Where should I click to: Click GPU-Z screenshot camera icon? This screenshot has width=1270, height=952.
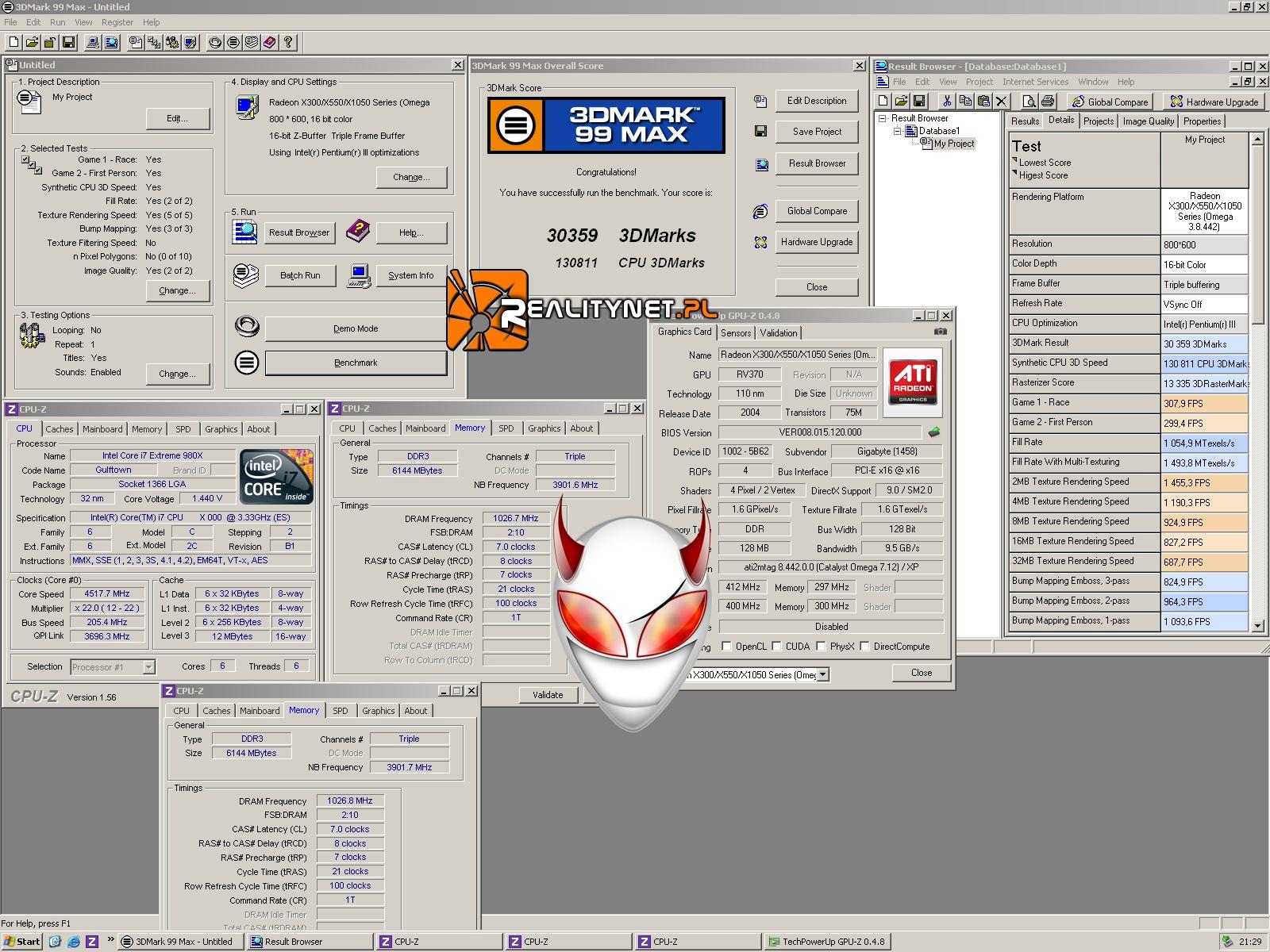[941, 332]
